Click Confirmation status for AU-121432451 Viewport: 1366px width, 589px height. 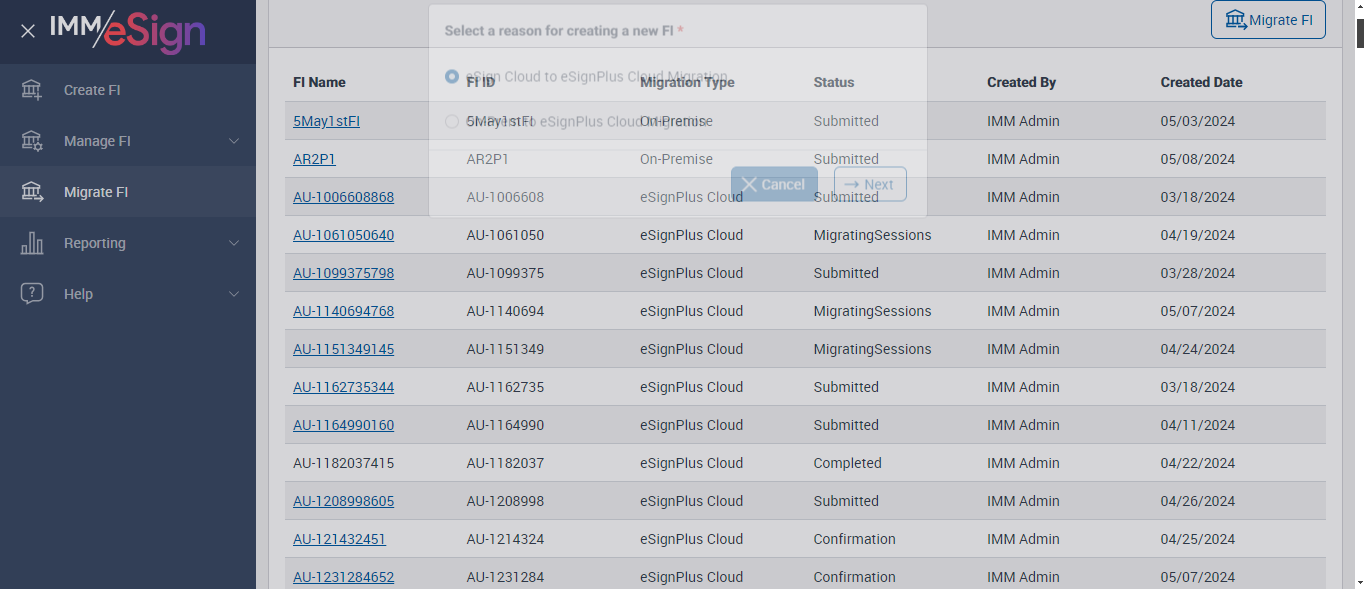(854, 539)
